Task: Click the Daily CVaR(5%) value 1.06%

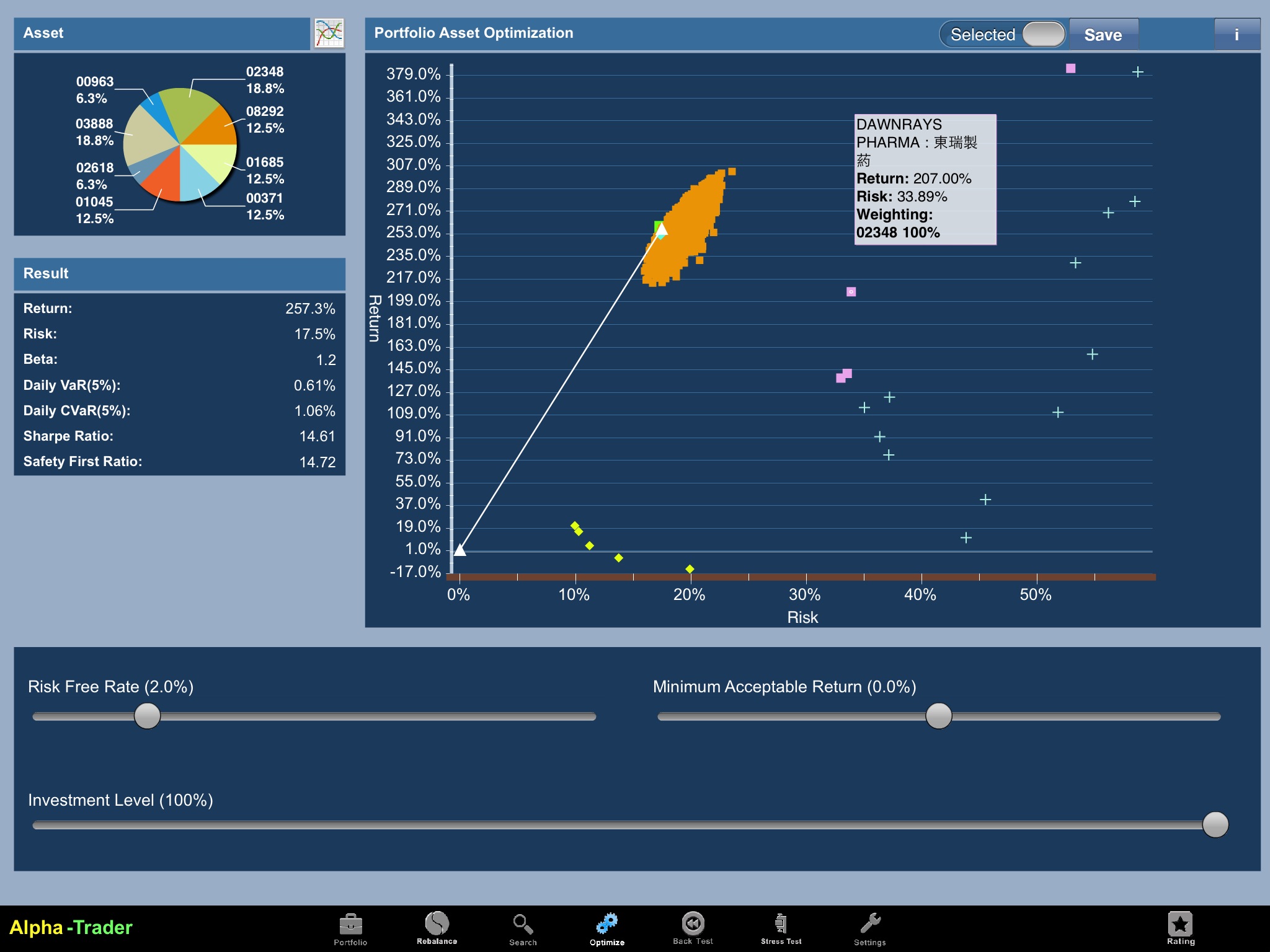Action: tap(314, 411)
